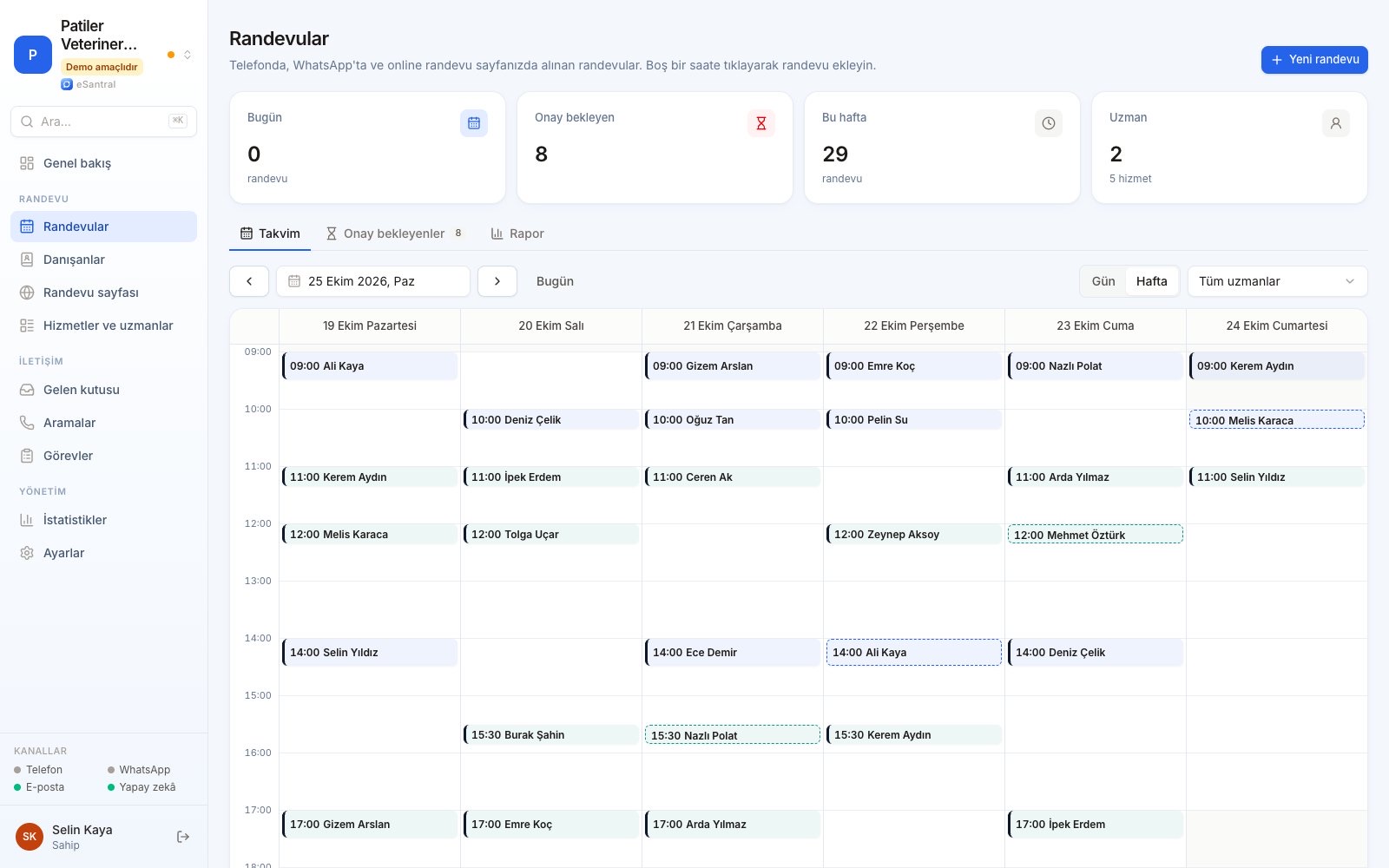Viewport: 1389px width, 868px height.
Task: Click the logout icon next to Selin Kaya
Action: (183, 837)
